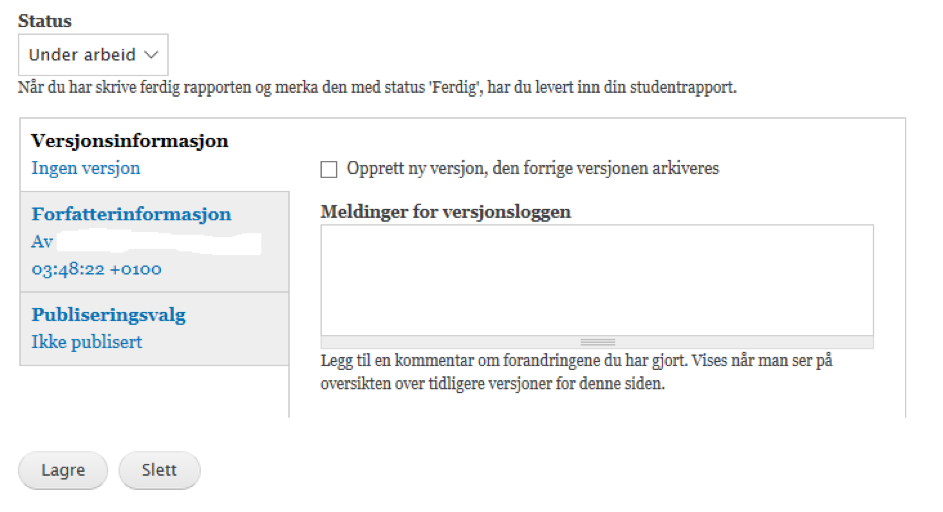Click the "Status" field label
The width and height of the screenshot is (943, 512).
click(45, 20)
